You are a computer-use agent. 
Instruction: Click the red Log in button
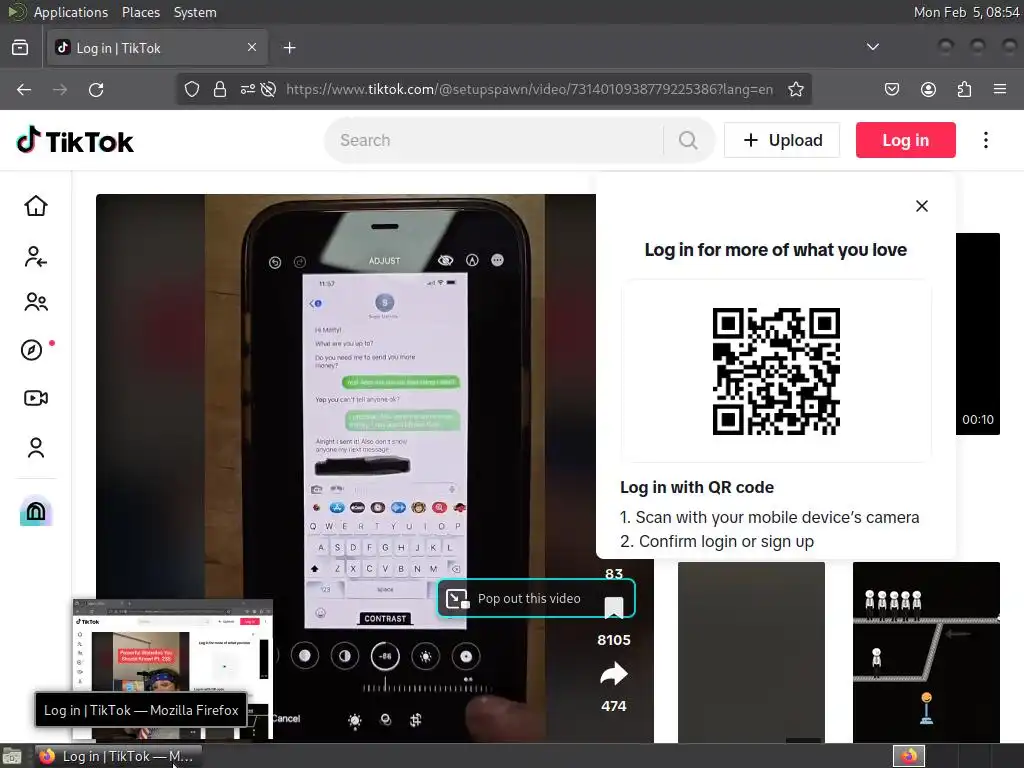(906, 140)
